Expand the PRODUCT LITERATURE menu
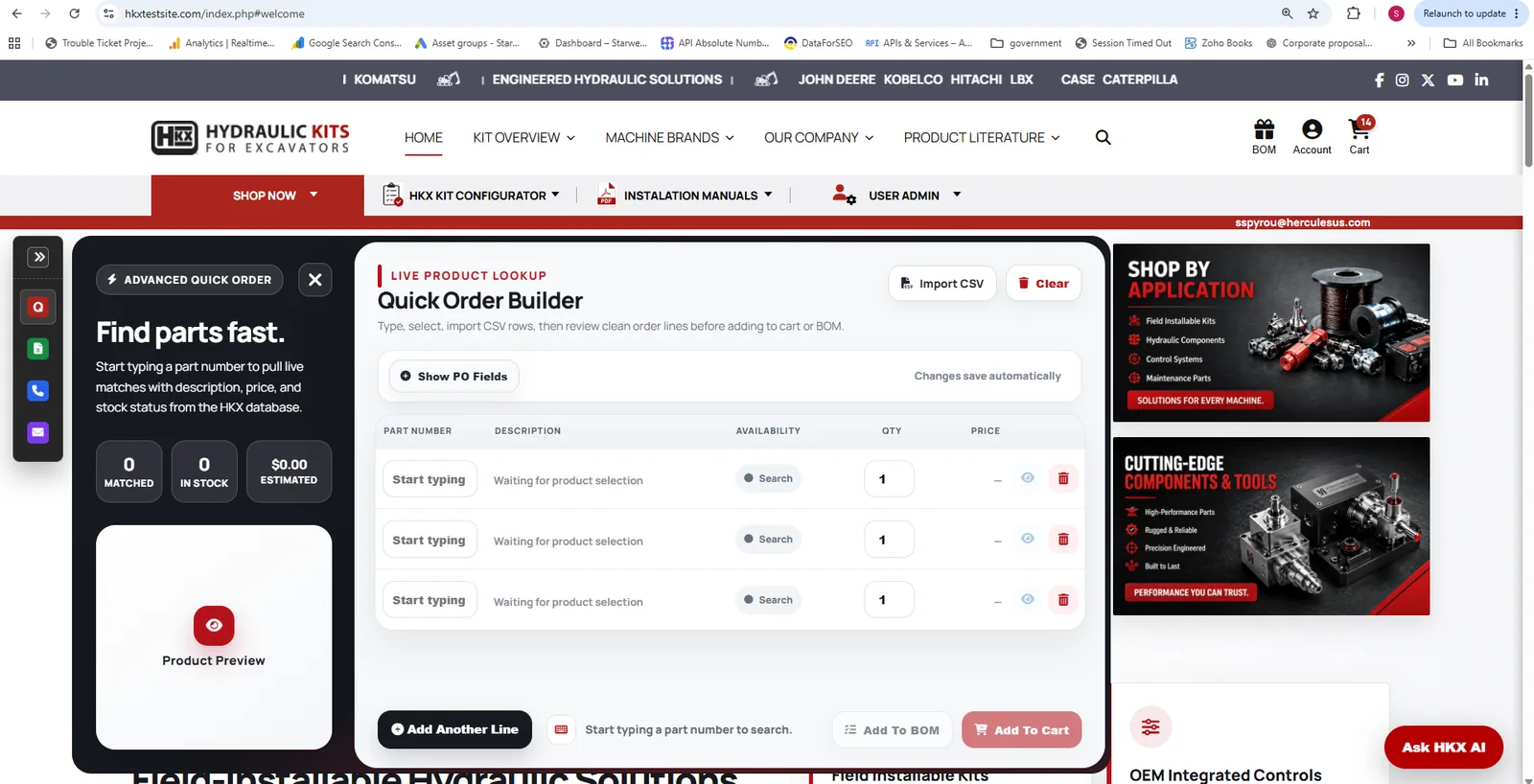Viewport: 1534px width, 784px height. [x=982, y=138]
